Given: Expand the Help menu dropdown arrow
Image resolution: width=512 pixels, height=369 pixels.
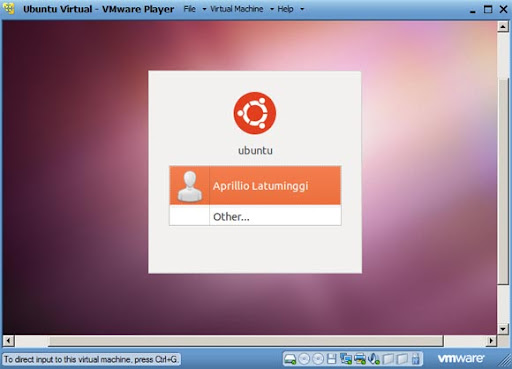Looking at the screenshot, I should point(302,9).
